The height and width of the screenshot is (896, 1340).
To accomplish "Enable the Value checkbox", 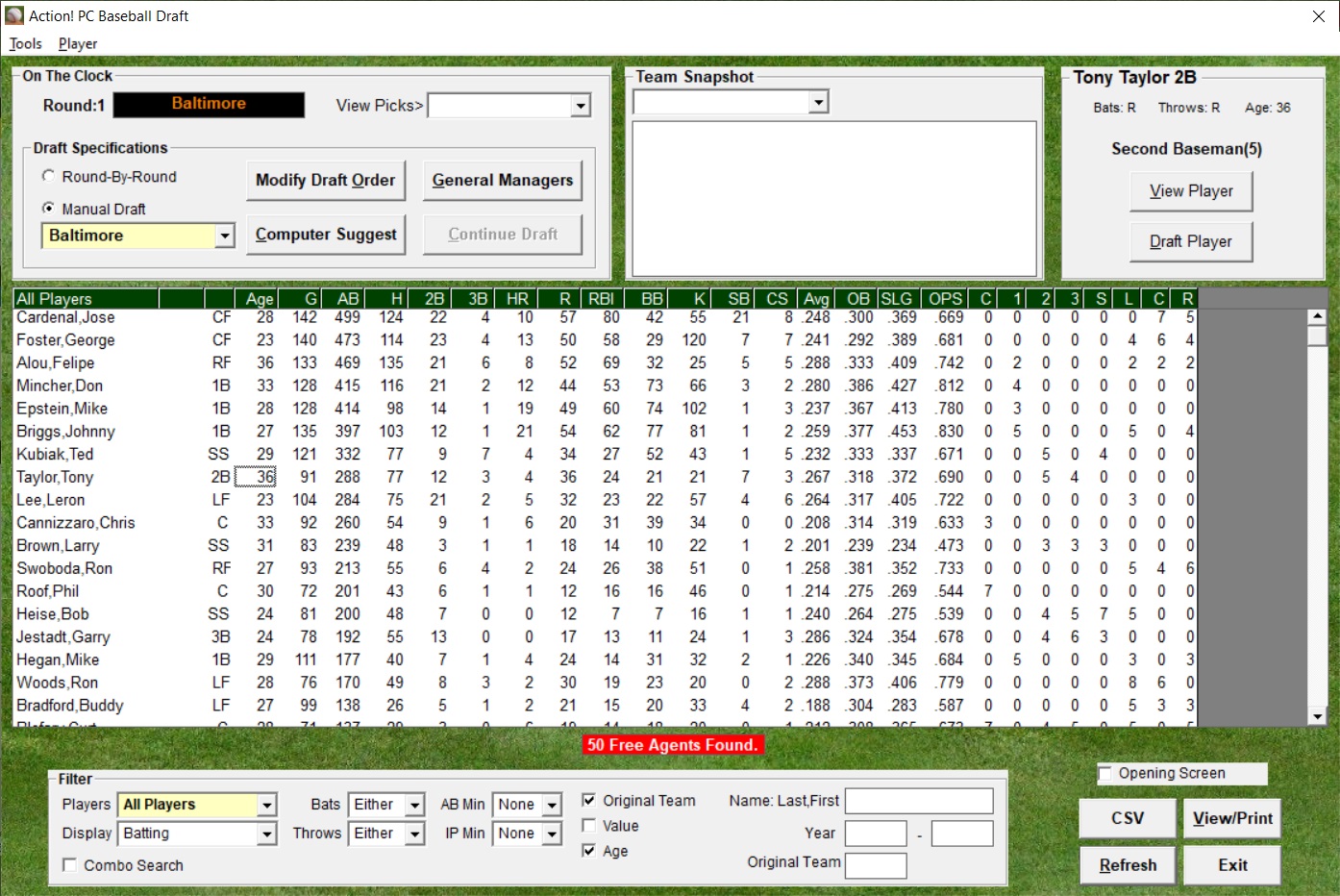I will 588,826.
